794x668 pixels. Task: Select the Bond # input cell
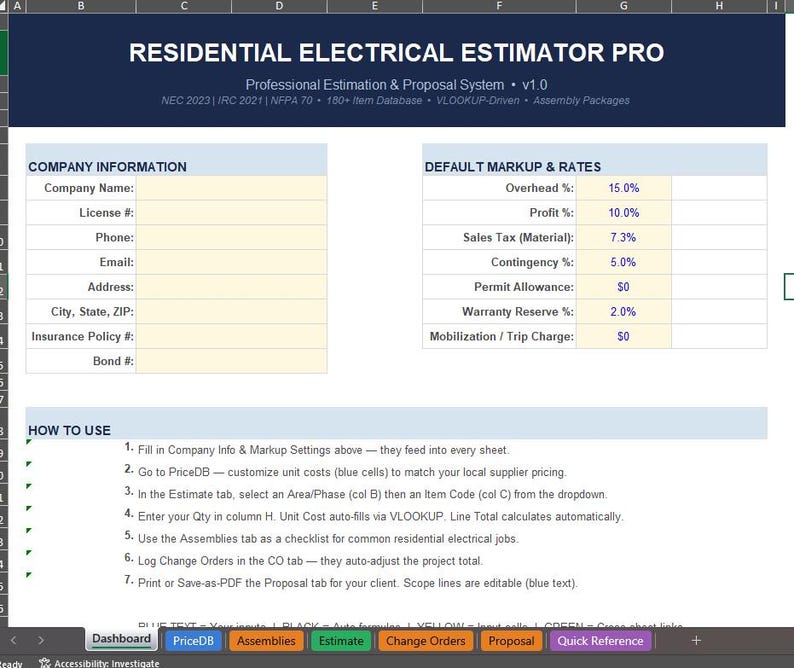coord(231,361)
